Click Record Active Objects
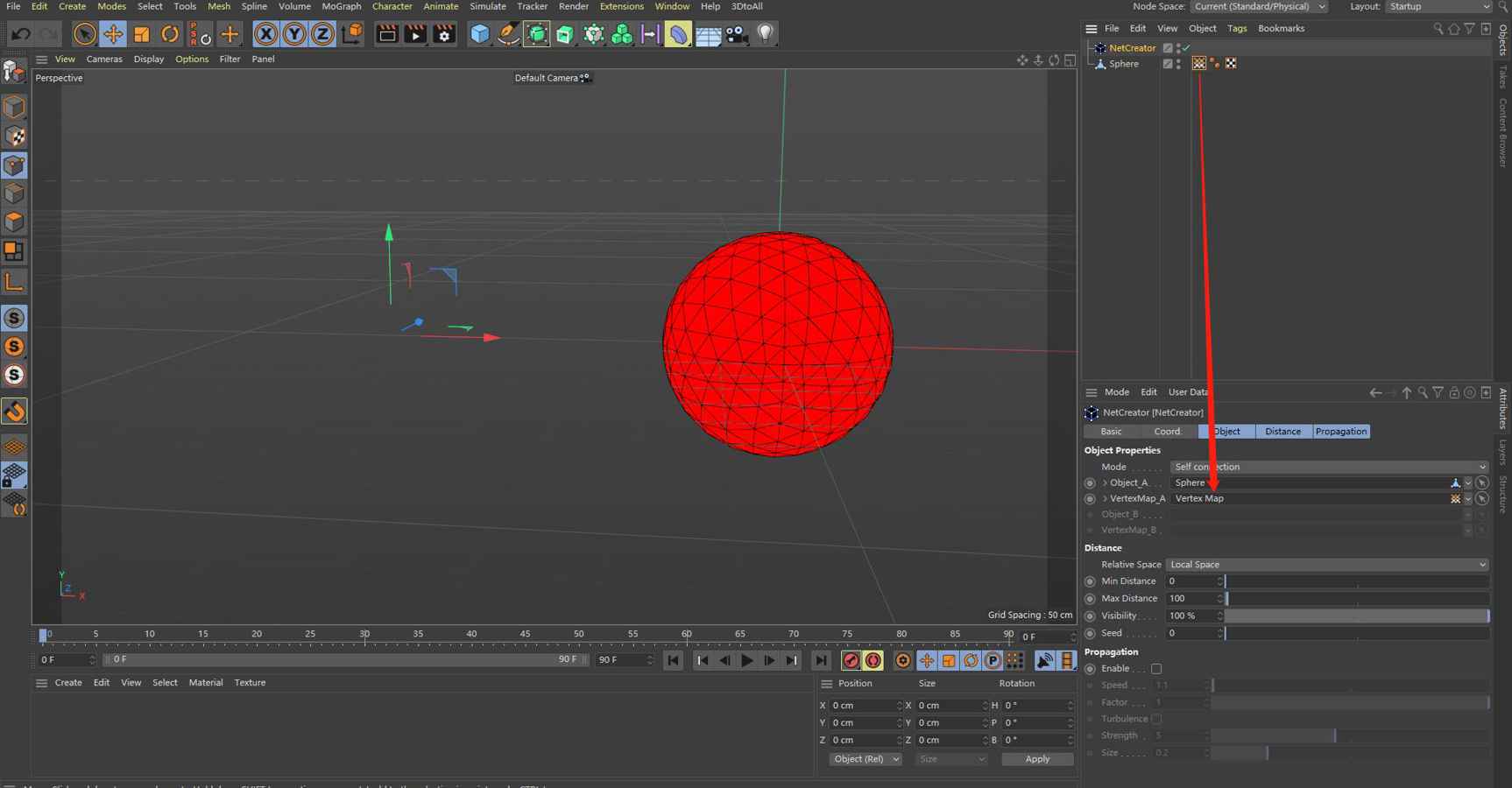The width and height of the screenshot is (1512, 788). click(x=851, y=661)
